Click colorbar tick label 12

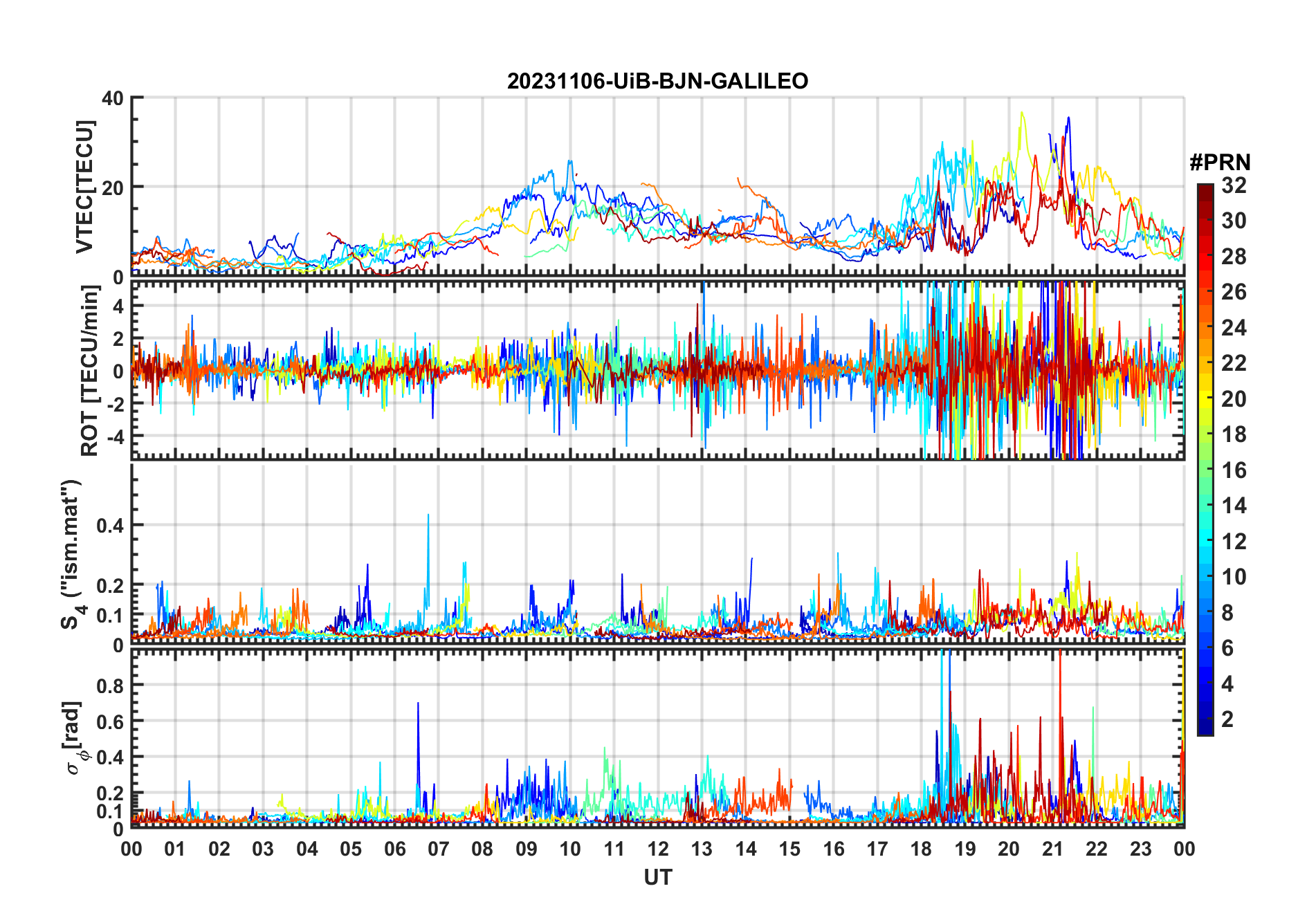[1234, 542]
